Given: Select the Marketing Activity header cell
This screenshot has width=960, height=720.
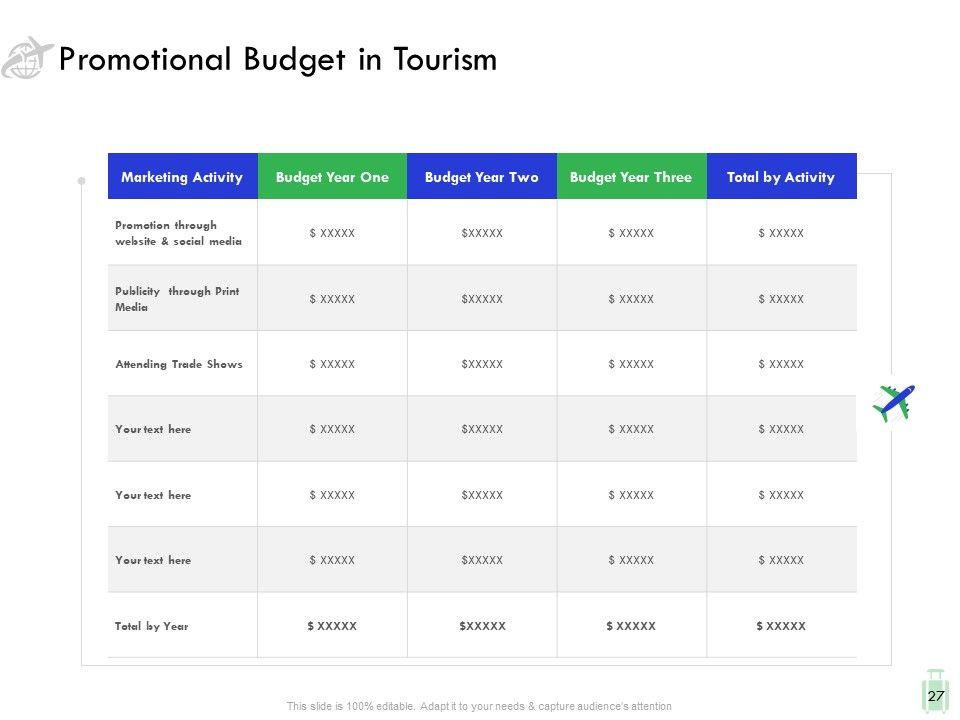Looking at the screenshot, I should (x=182, y=177).
